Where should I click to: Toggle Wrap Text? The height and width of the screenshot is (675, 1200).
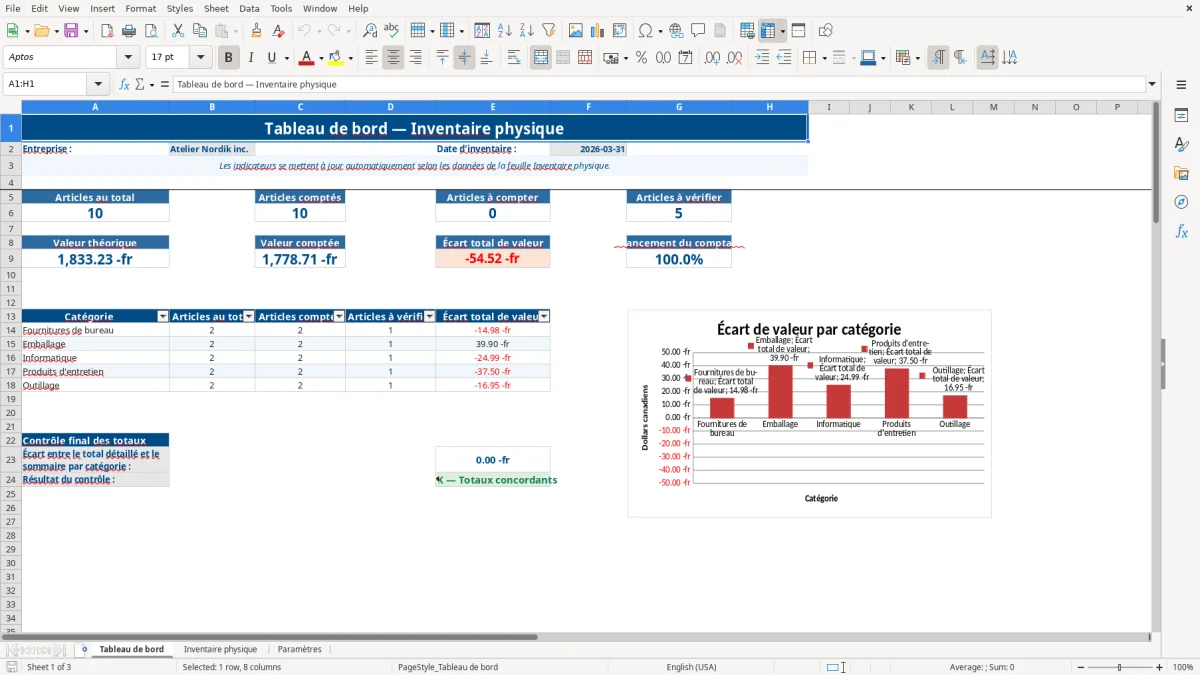(514, 58)
